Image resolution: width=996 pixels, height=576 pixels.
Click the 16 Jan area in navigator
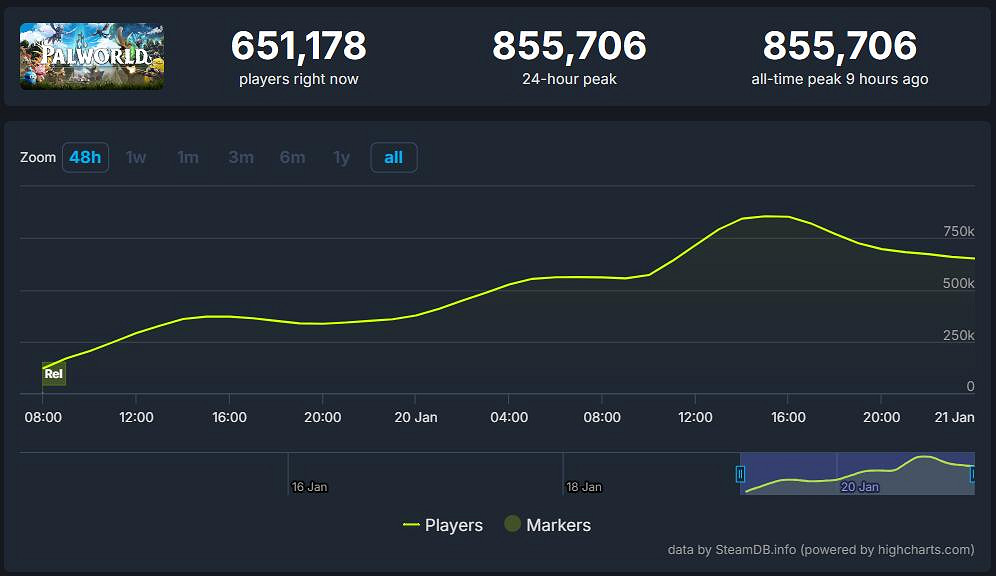tap(309, 486)
